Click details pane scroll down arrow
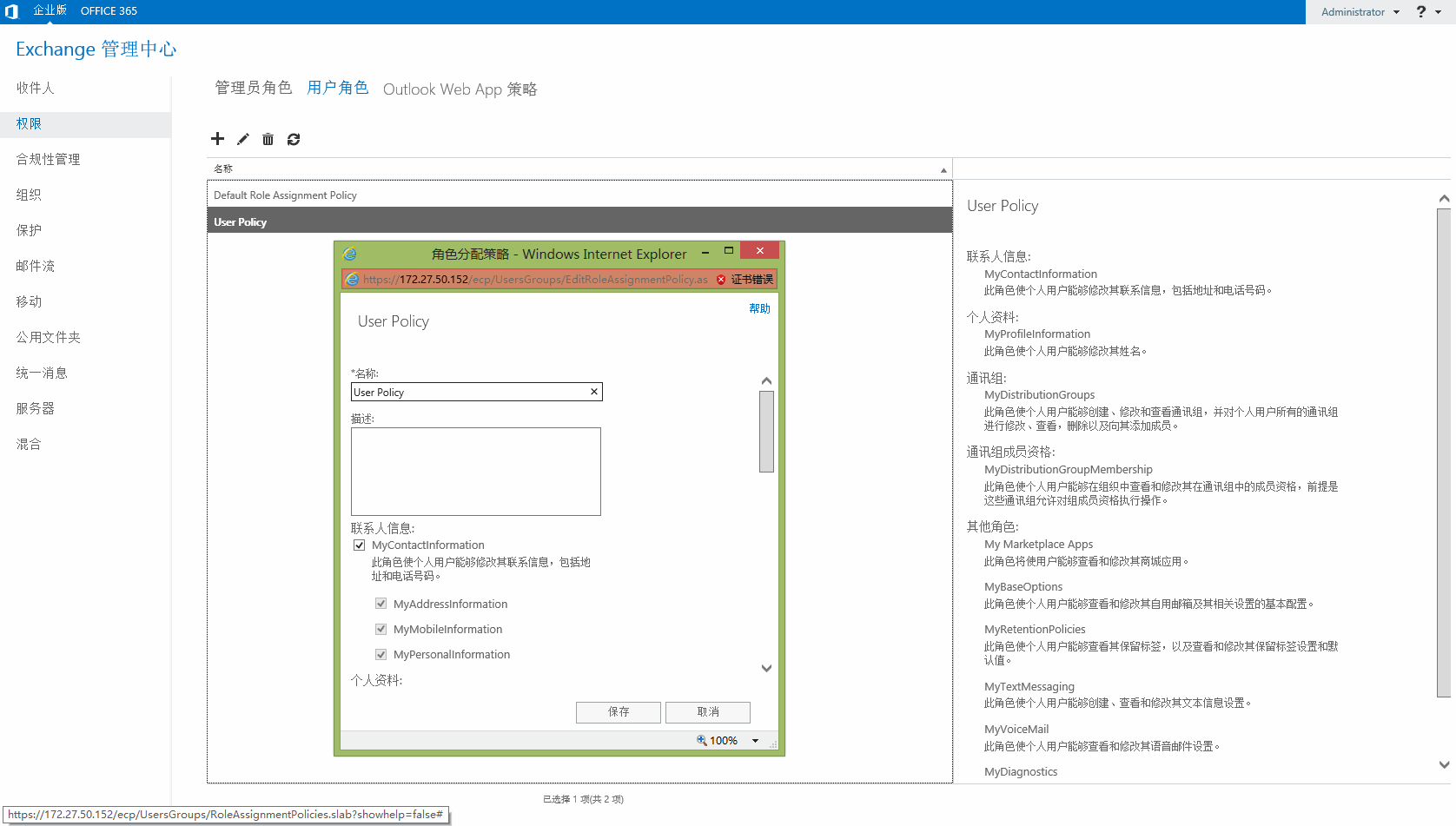The image size is (1456, 826). coord(1444,765)
